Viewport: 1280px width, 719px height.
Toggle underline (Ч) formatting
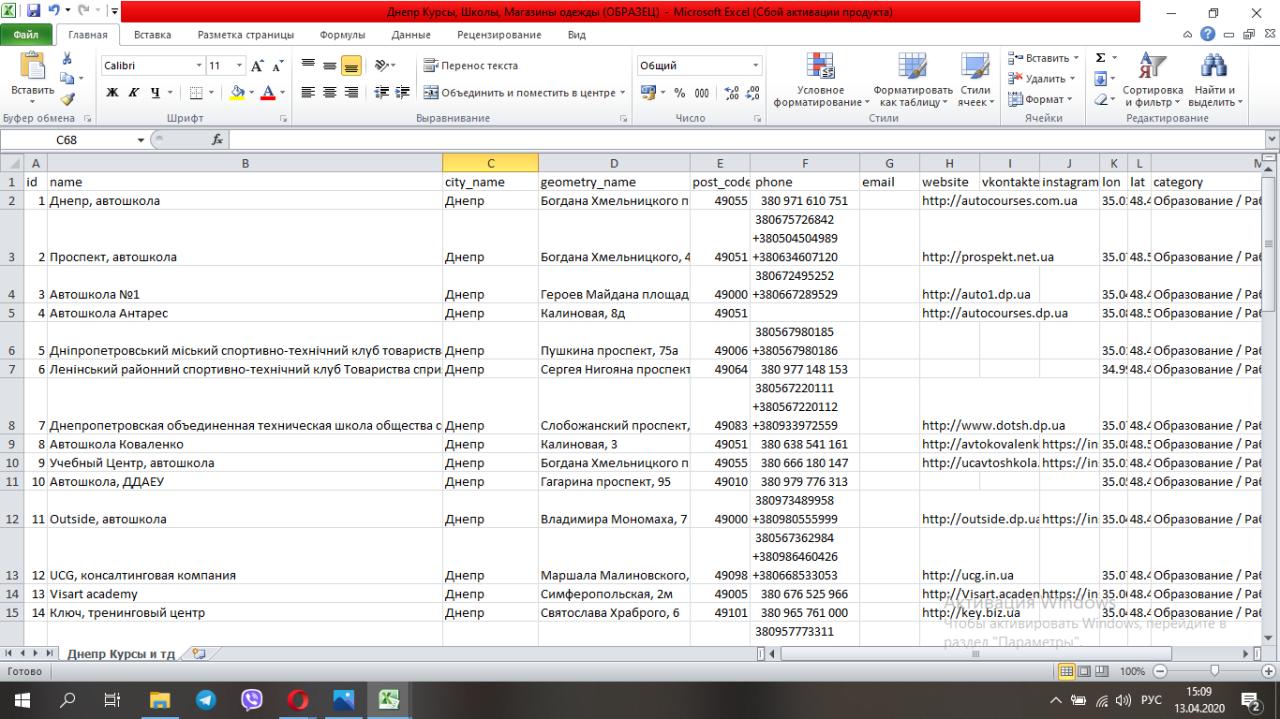[x=155, y=93]
